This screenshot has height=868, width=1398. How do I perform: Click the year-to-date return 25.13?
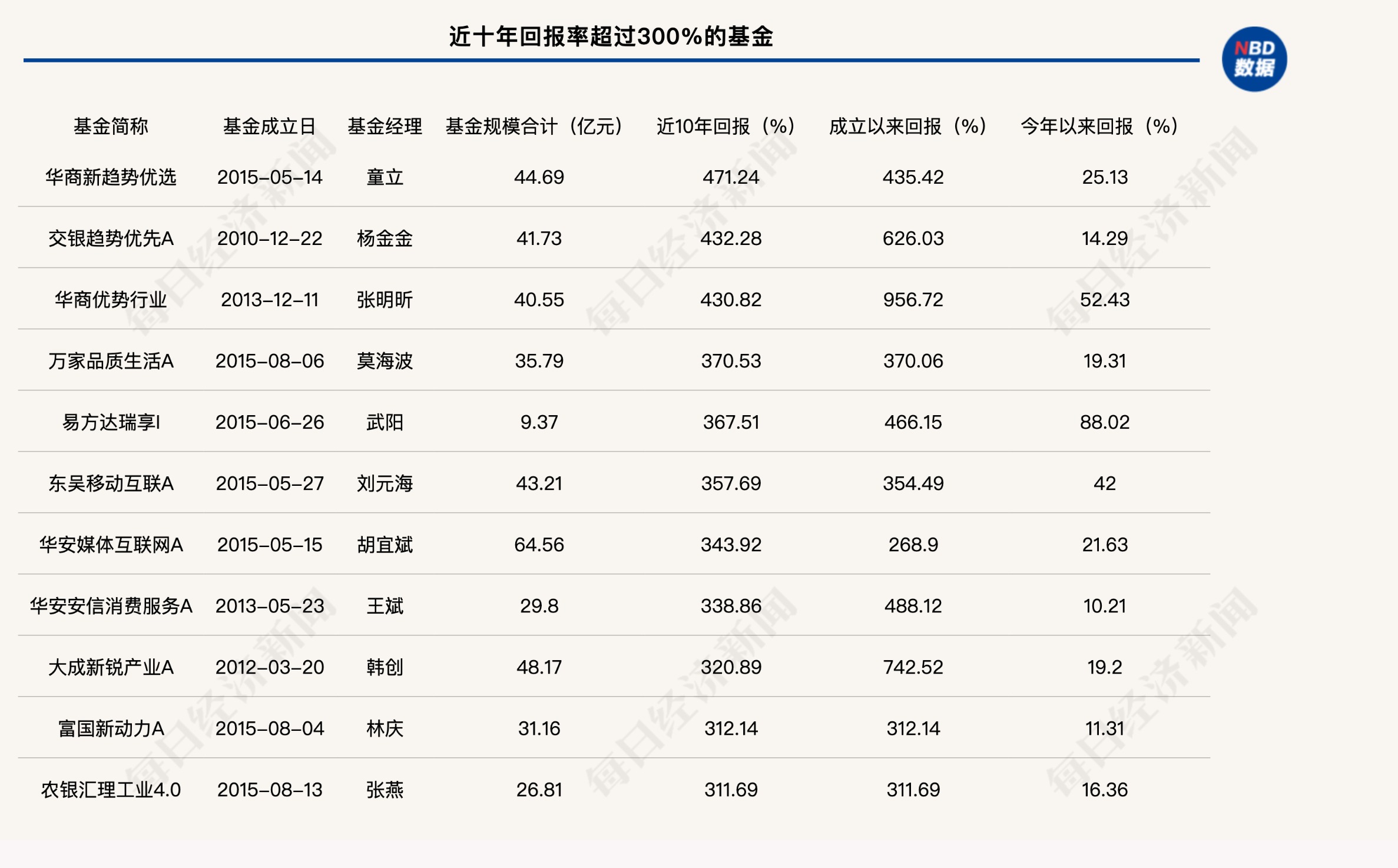point(1104,177)
